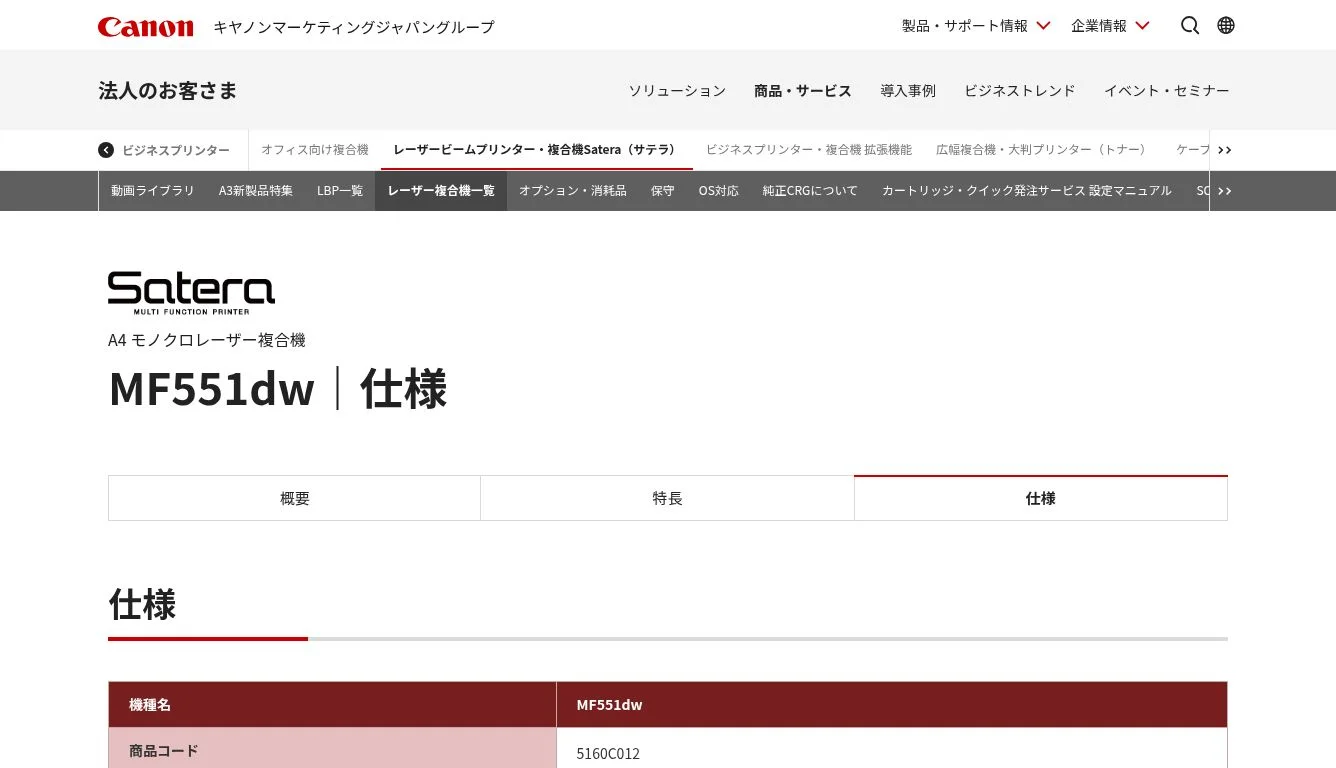Select 広幅複合機・大判プリンター（トナー） category
Image resolution: width=1336 pixels, height=768 pixels.
point(1041,150)
